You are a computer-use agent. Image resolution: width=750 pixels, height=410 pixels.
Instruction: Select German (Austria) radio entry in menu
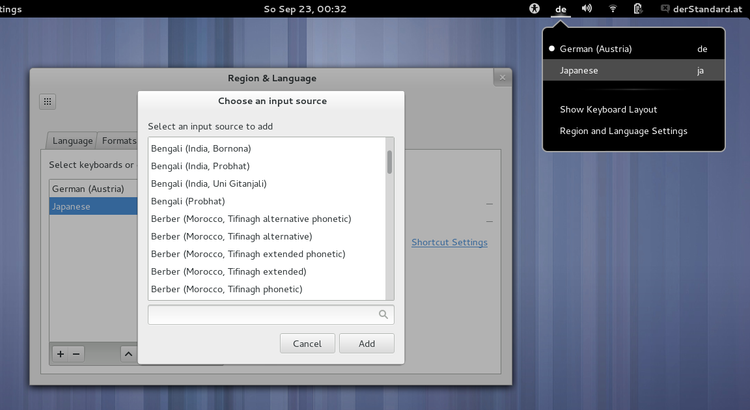coord(596,48)
